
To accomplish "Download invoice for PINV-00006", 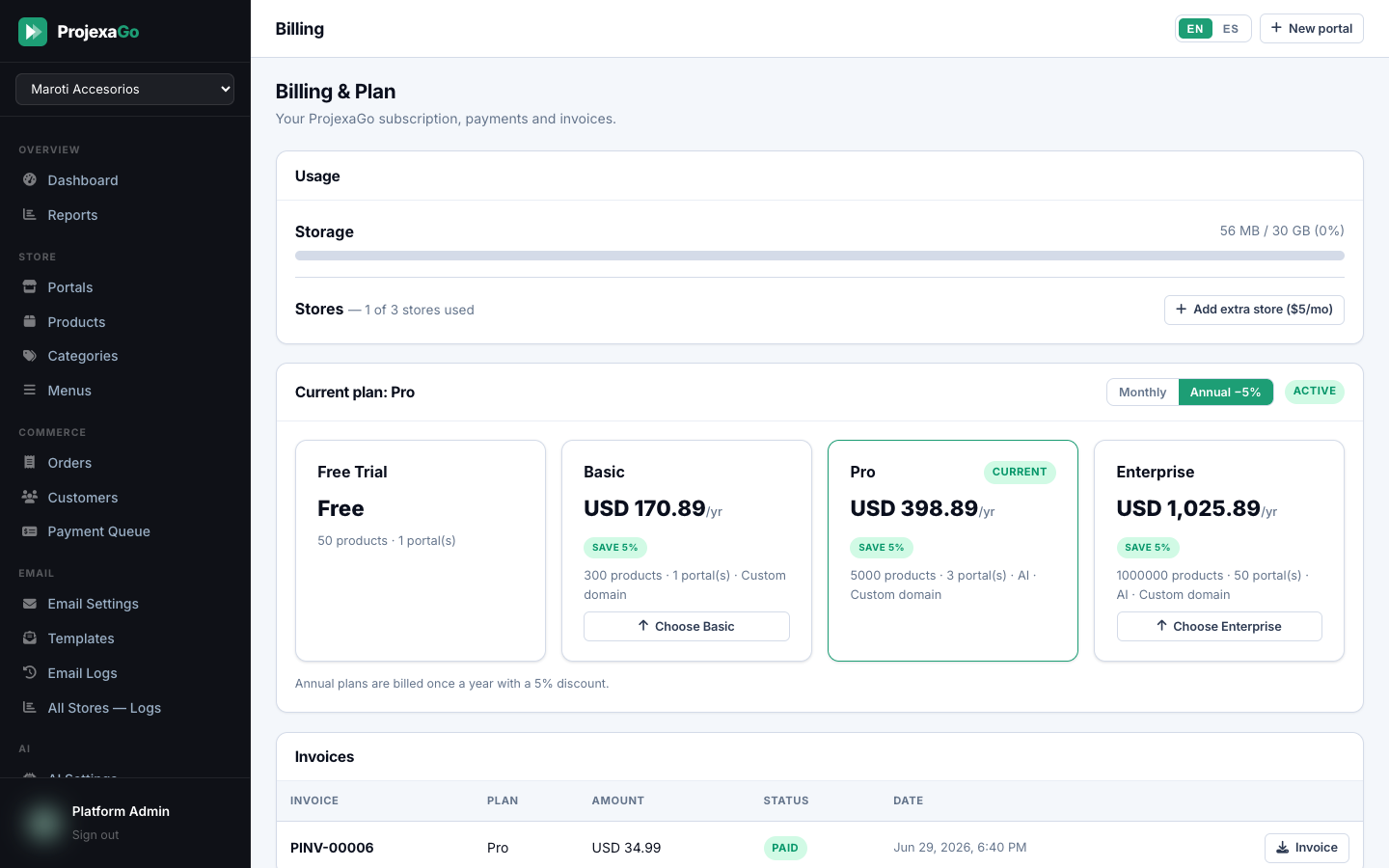I will click(x=1307, y=848).
